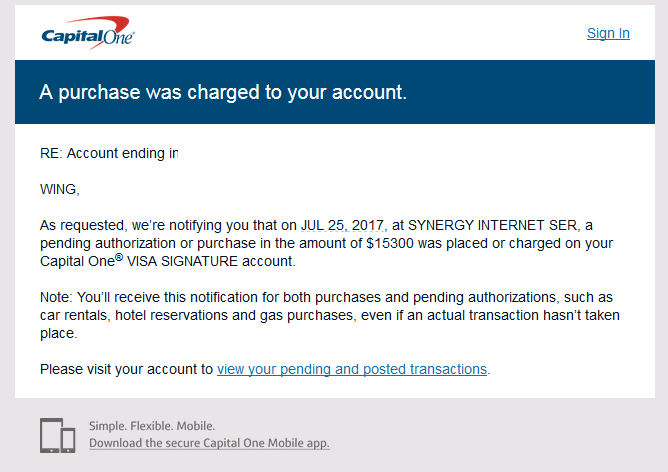Click the JUL 25, 2017 date text
This screenshot has height=472, width=668.
pyautogui.click(x=343, y=225)
